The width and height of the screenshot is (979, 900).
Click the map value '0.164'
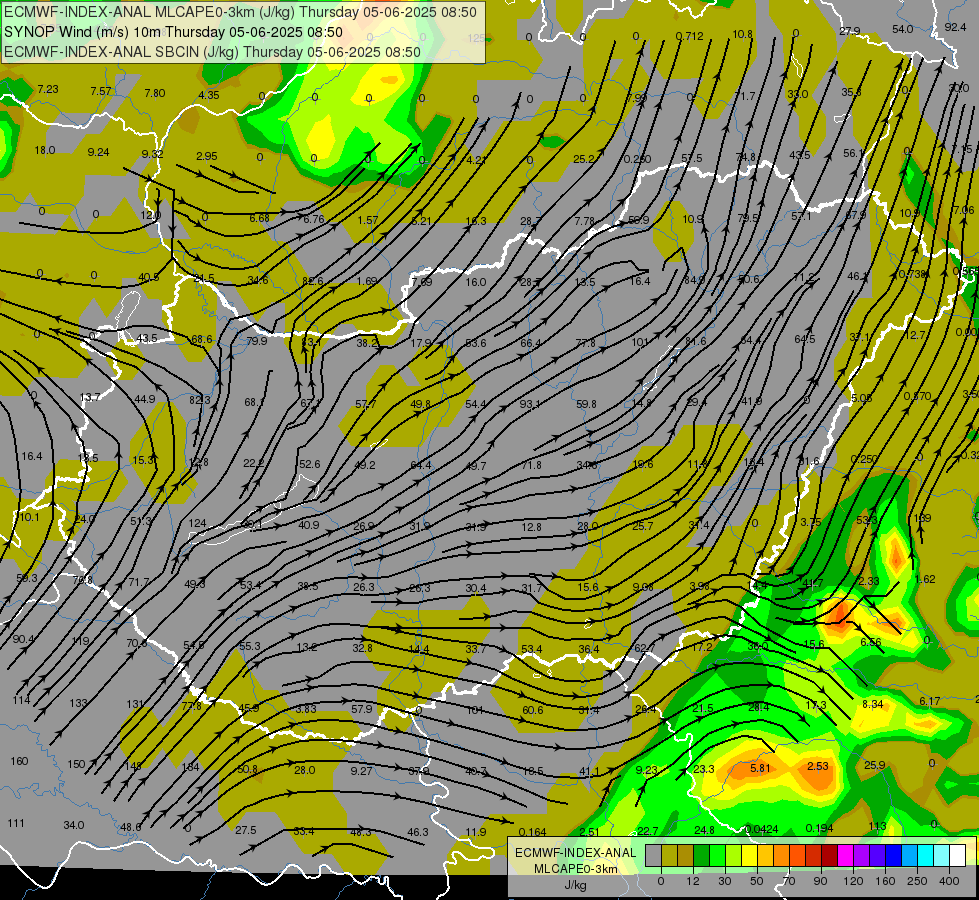pos(533,832)
